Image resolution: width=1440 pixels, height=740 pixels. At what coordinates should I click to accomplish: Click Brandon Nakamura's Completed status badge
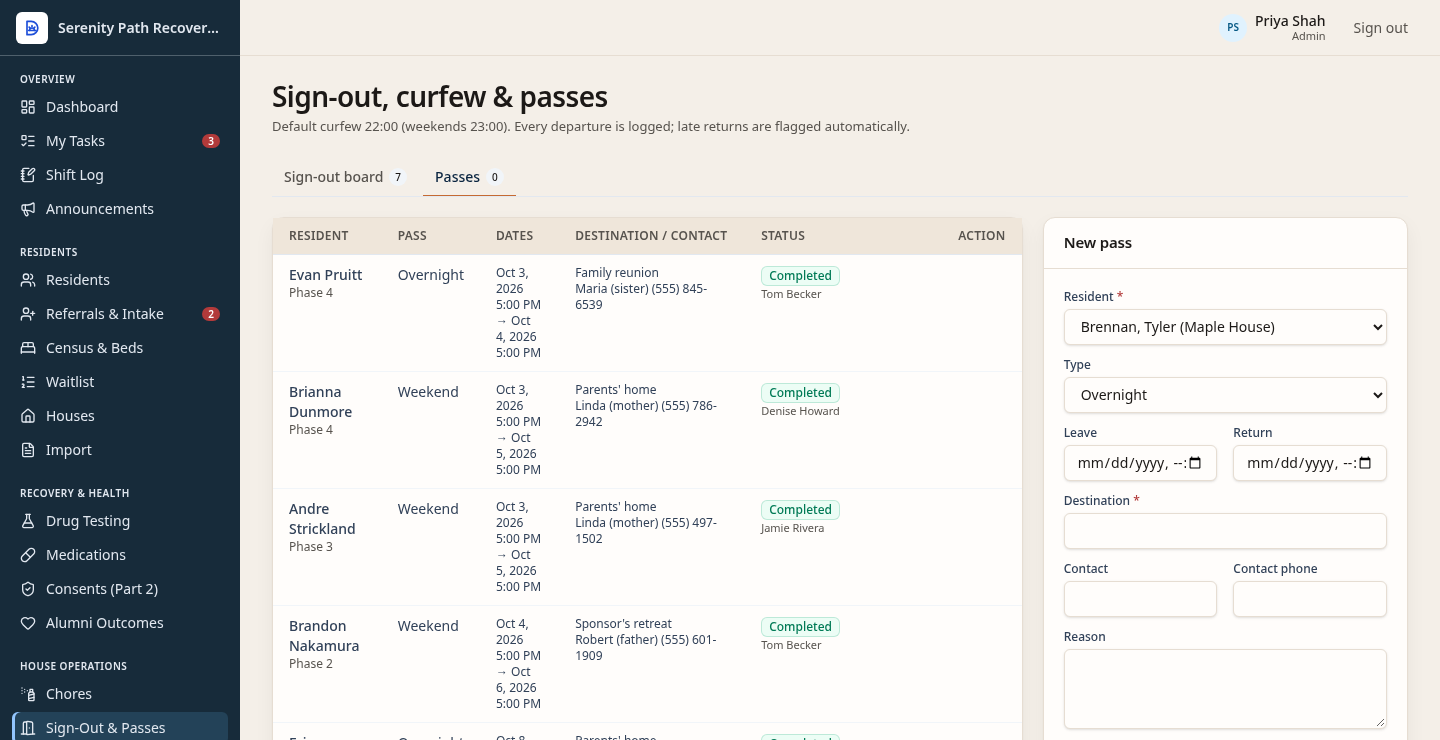800,627
